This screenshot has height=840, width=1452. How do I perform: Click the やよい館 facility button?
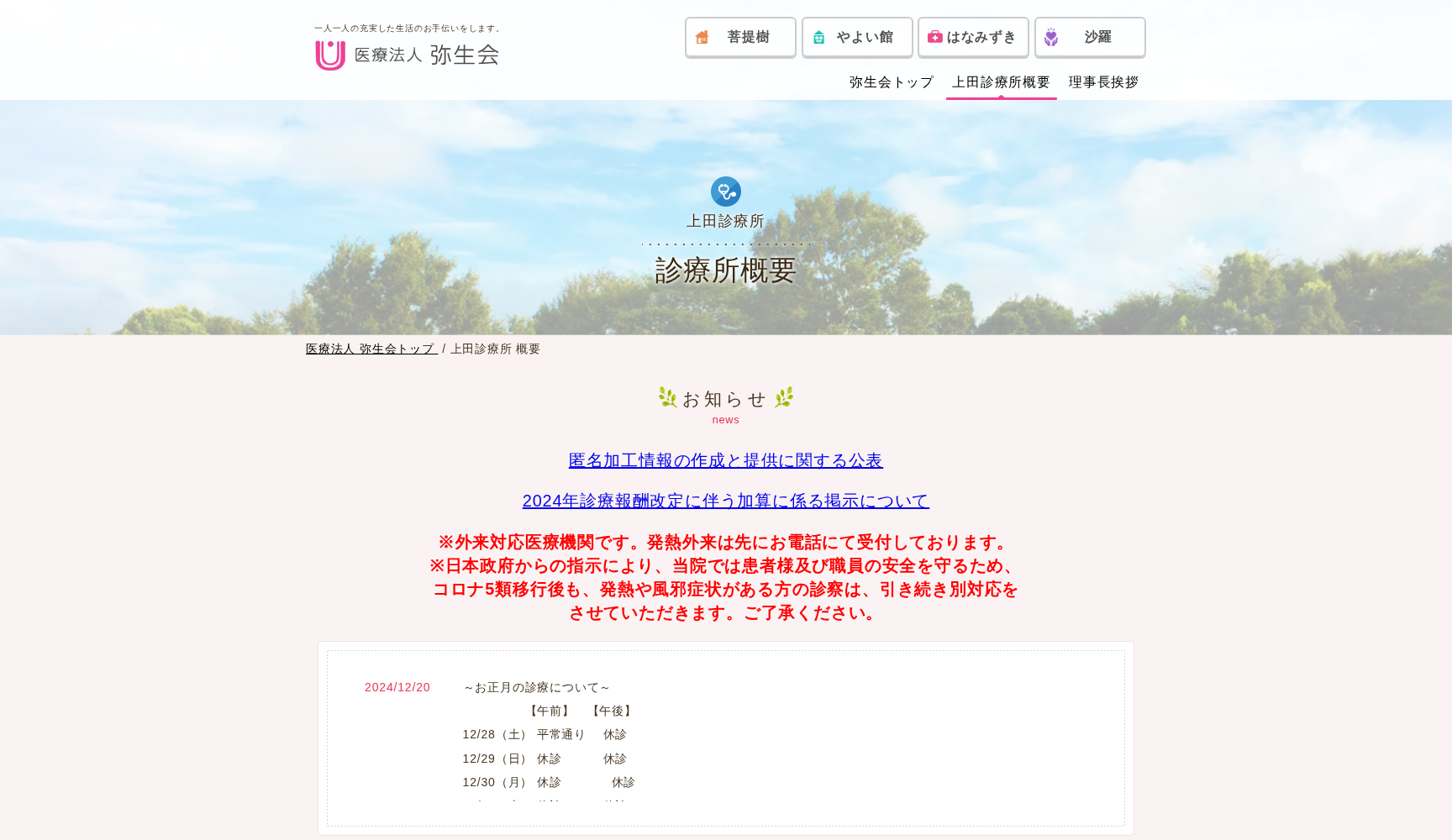856,37
